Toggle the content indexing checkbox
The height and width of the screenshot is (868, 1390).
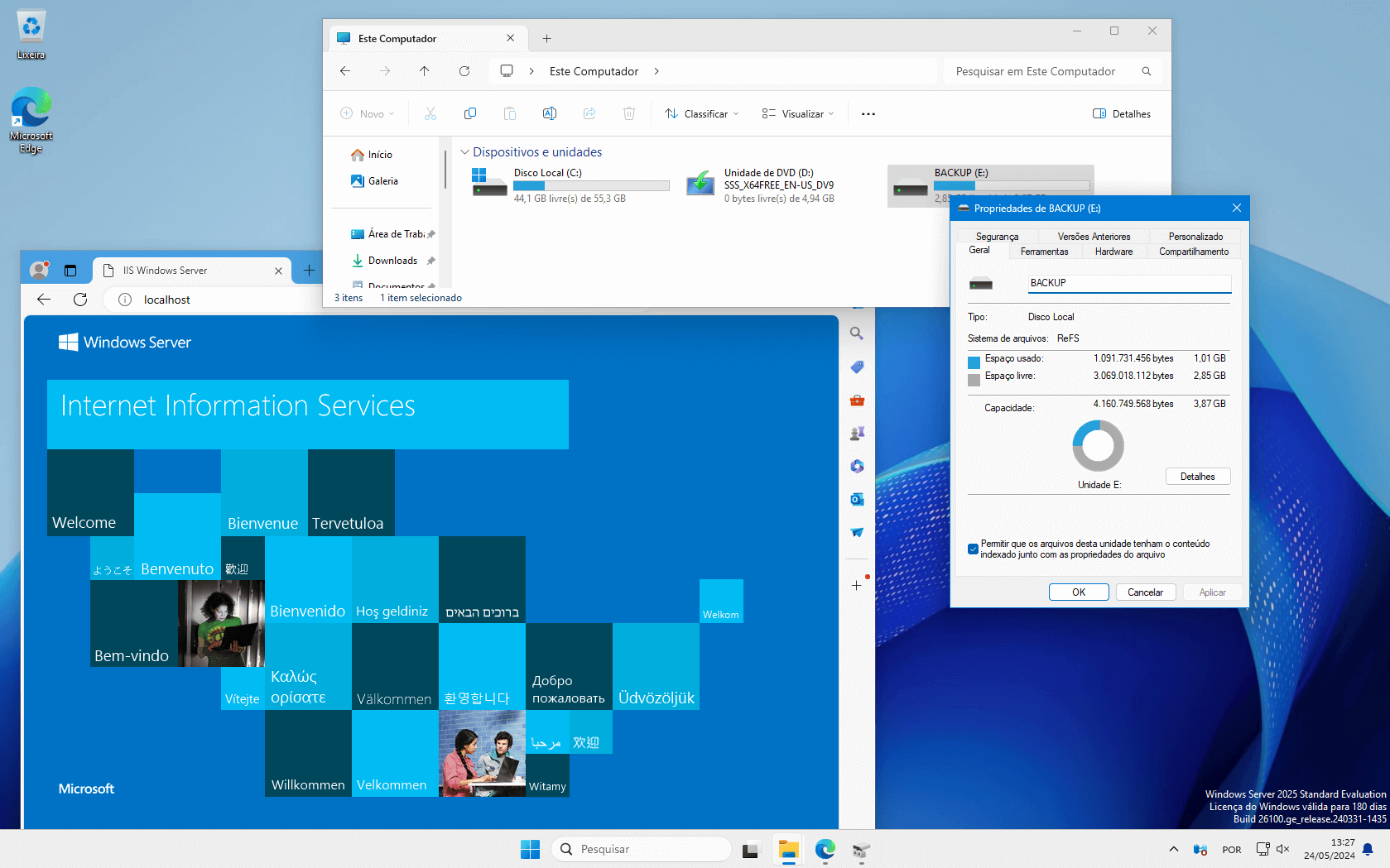pos(973,549)
